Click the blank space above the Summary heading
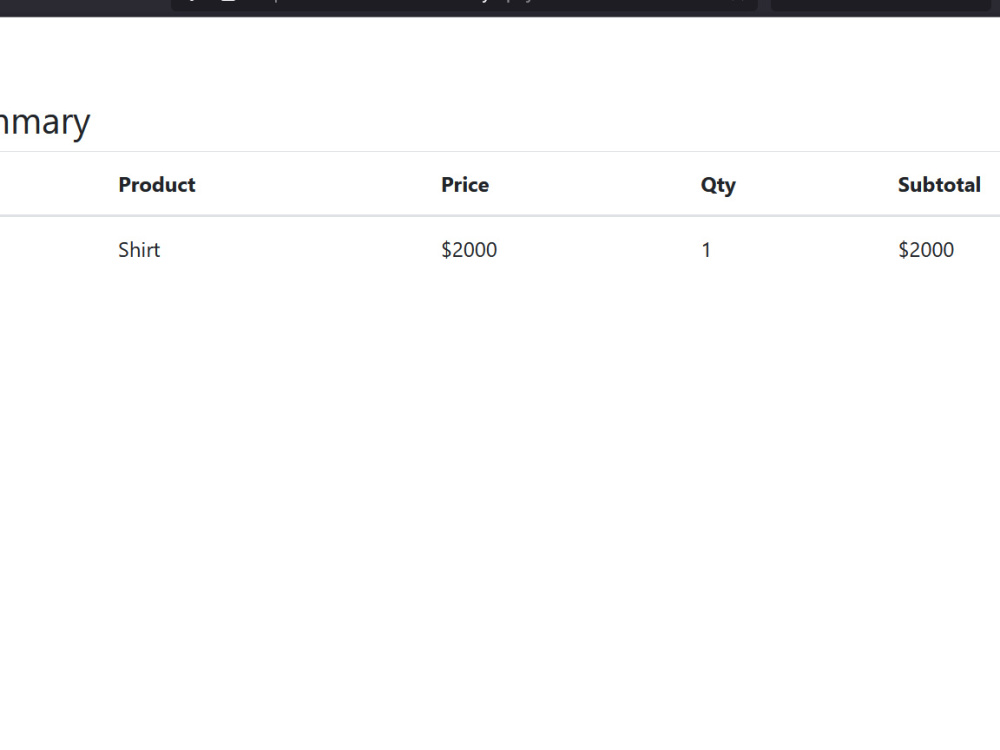 pos(500,57)
